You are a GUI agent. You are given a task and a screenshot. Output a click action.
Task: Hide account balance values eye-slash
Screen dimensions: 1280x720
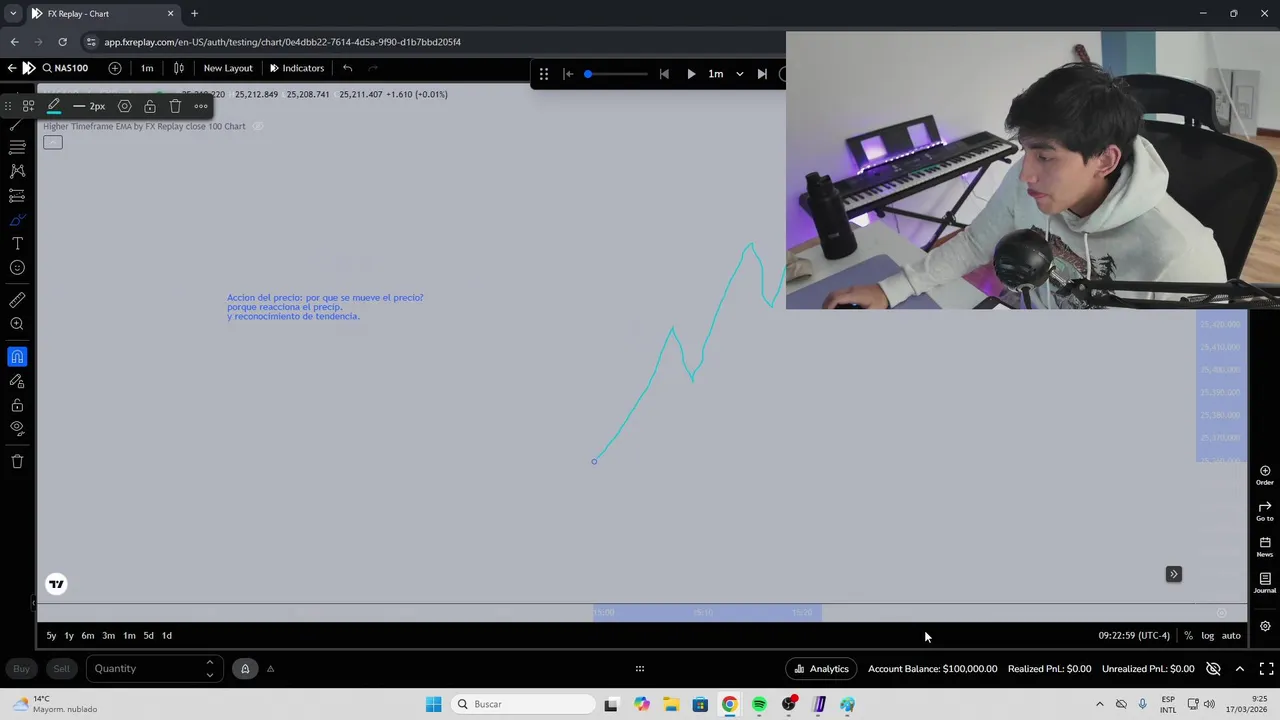[x=1213, y=668]
